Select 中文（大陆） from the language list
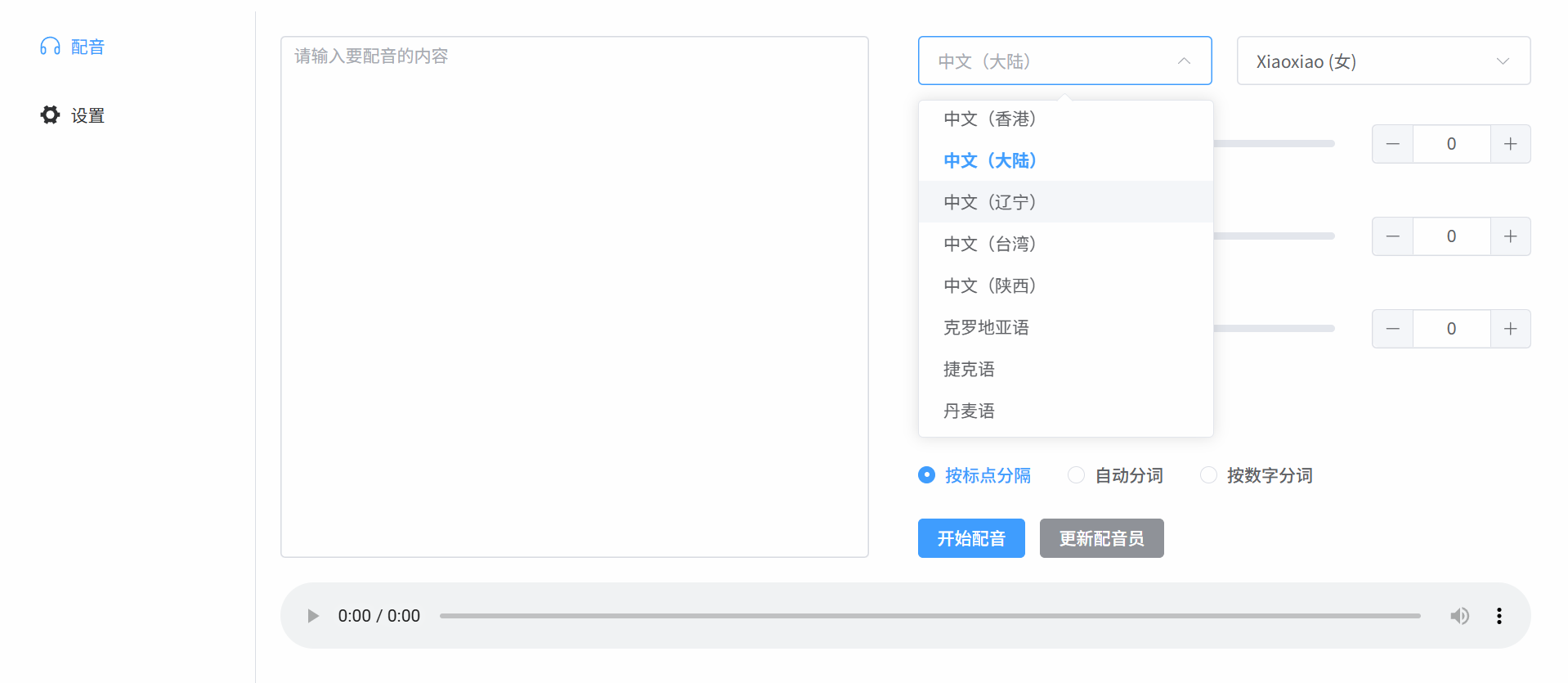The image size is (1568, 683). pos(1065,160)
